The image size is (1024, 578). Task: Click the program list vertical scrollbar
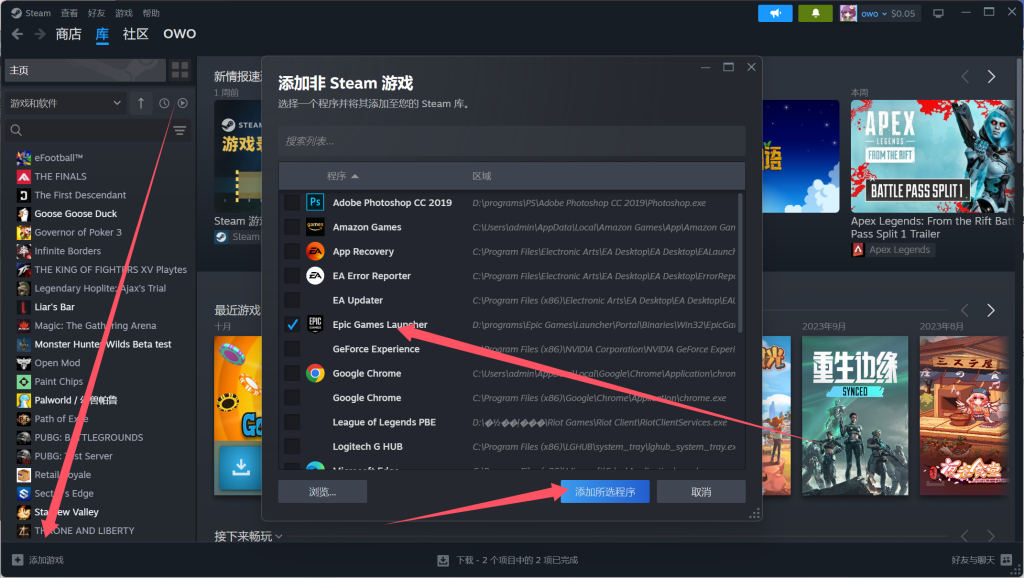(740, 260)
